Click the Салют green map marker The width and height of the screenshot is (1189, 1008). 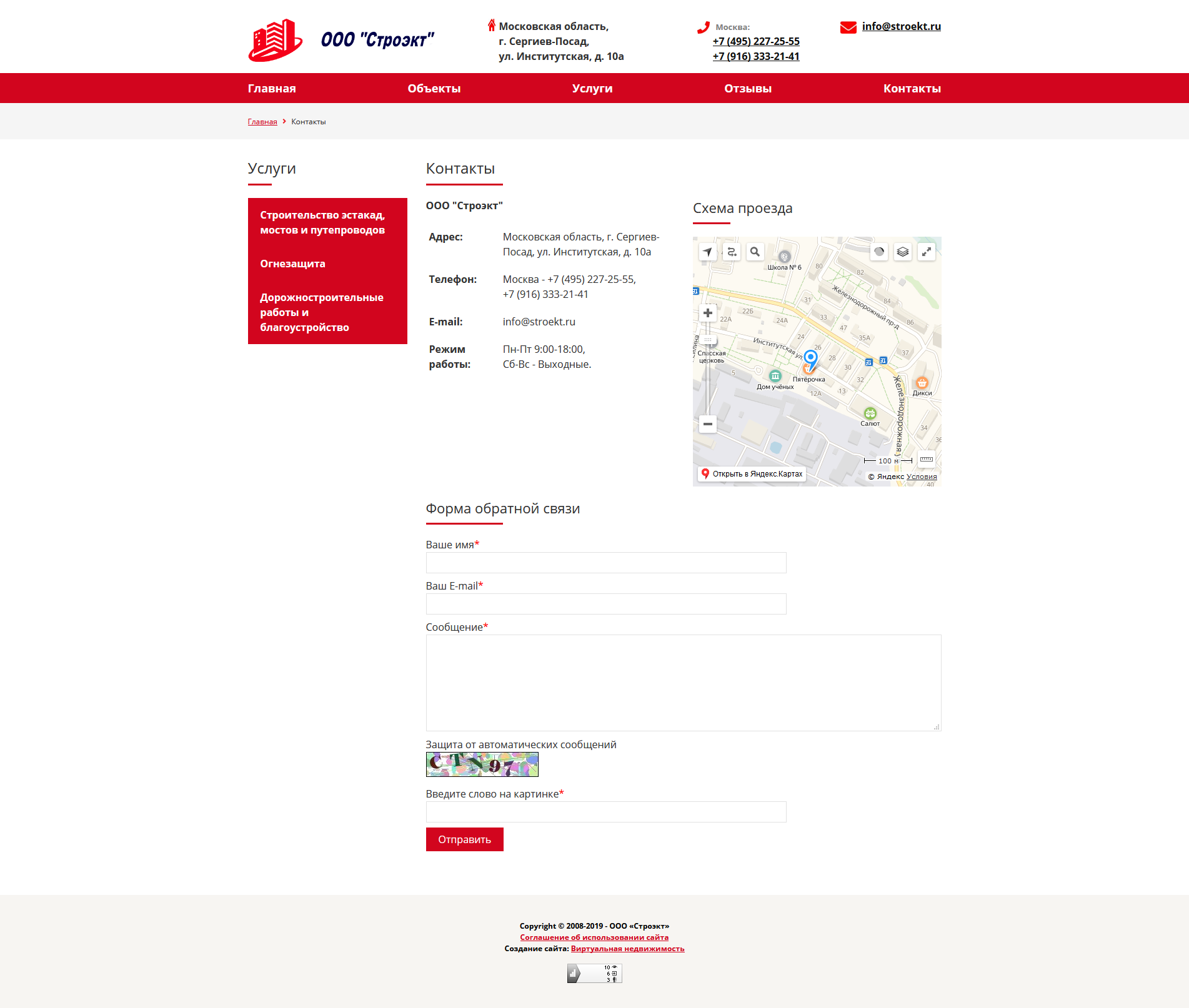[x=870, y=413]
